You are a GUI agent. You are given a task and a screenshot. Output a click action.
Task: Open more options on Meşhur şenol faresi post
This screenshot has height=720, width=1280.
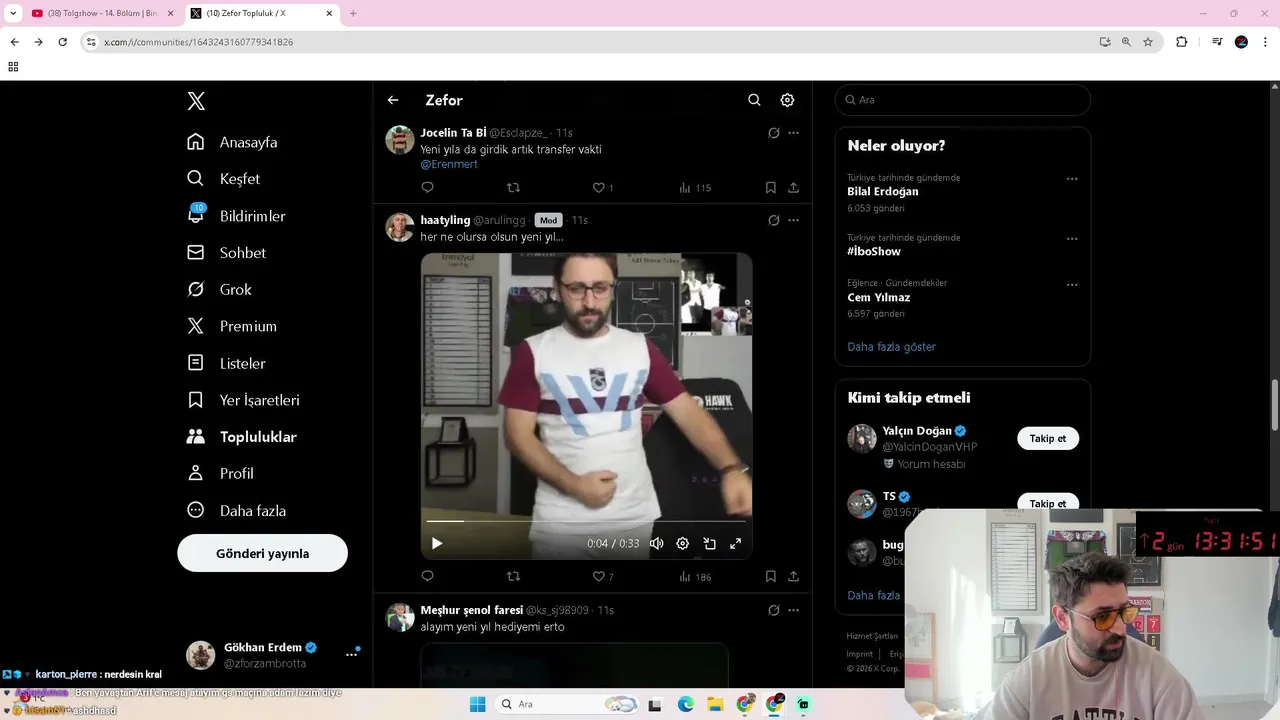point(793,610)
